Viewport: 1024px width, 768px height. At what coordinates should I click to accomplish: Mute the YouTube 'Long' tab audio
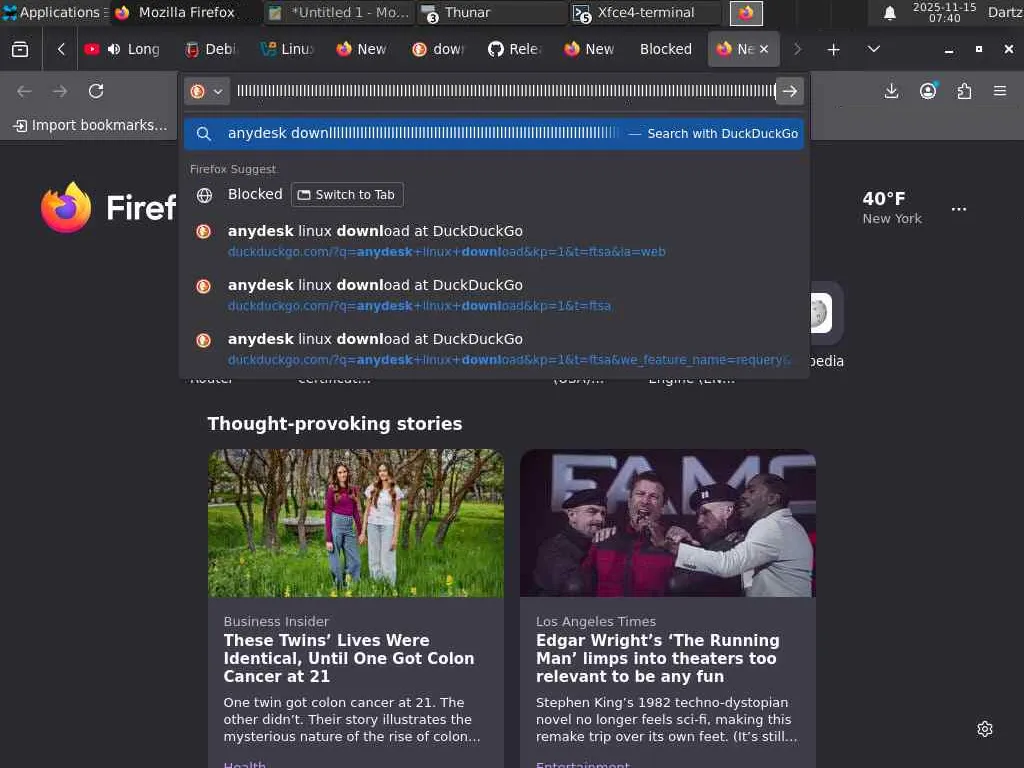[114, 49]
